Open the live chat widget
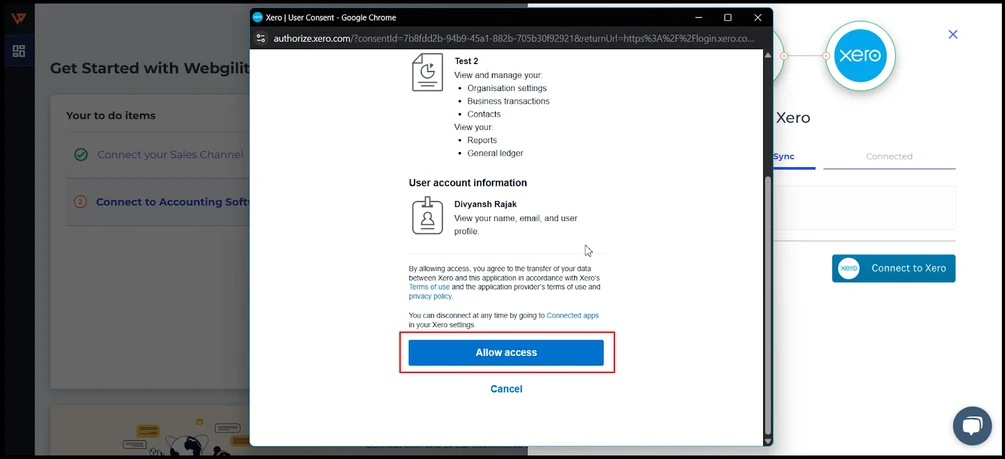Image resolution: width=1005 pixels, height=459 pixels. point(972,426)
